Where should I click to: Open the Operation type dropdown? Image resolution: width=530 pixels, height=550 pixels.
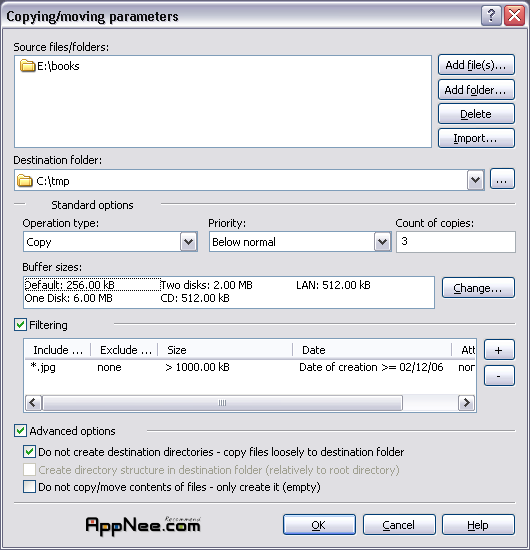189,242
